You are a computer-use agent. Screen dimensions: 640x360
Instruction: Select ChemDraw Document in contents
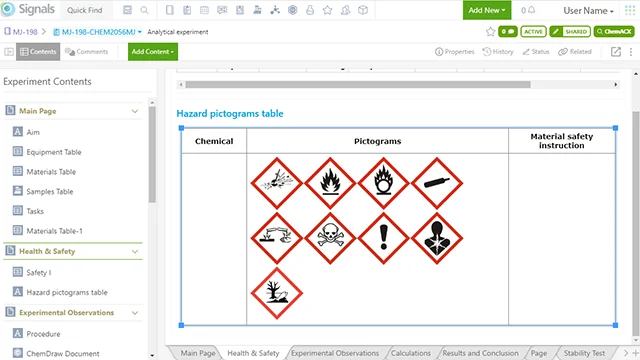pos(63,353)
